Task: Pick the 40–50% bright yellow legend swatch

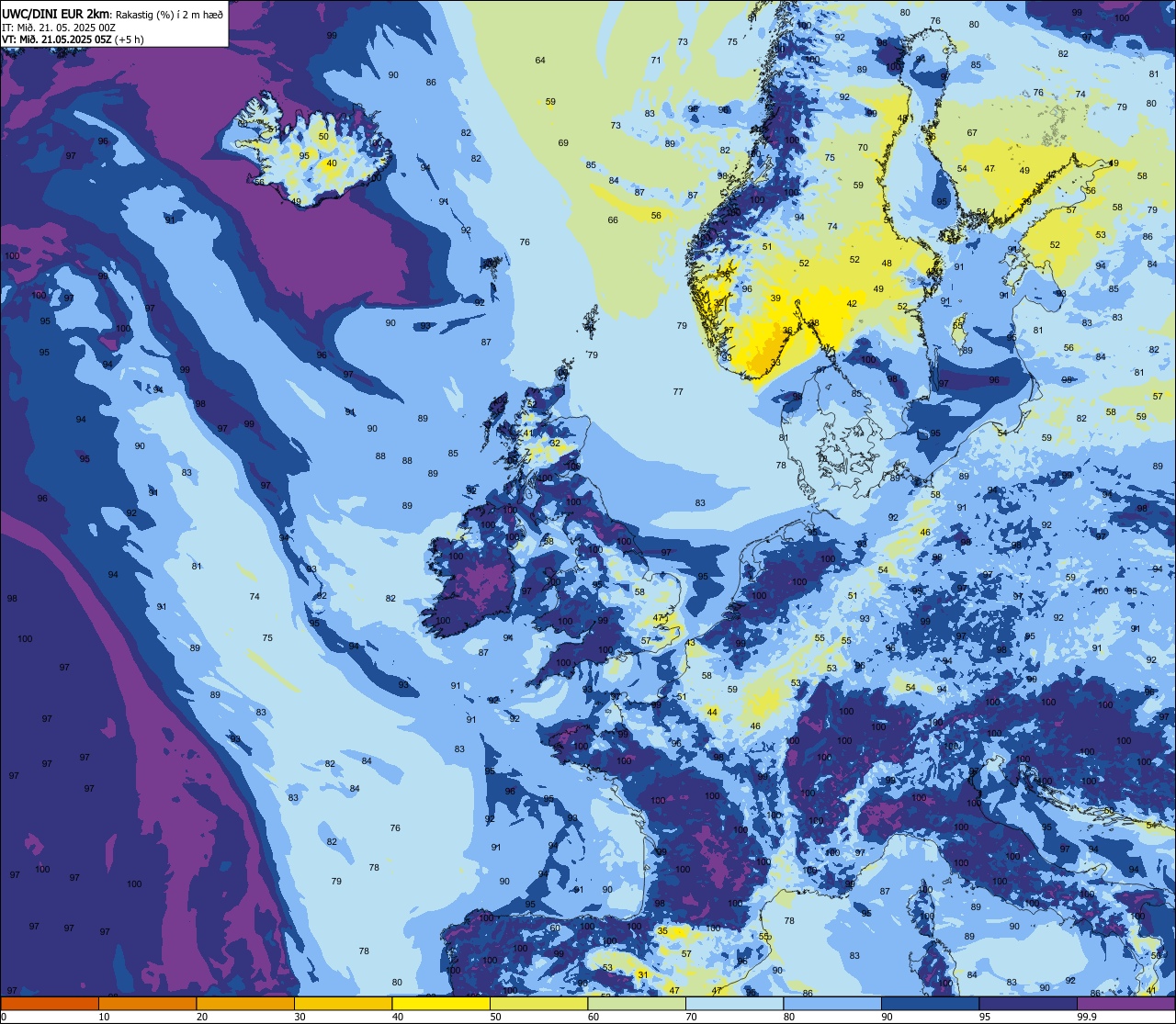Action: [x=441, y=1004]
